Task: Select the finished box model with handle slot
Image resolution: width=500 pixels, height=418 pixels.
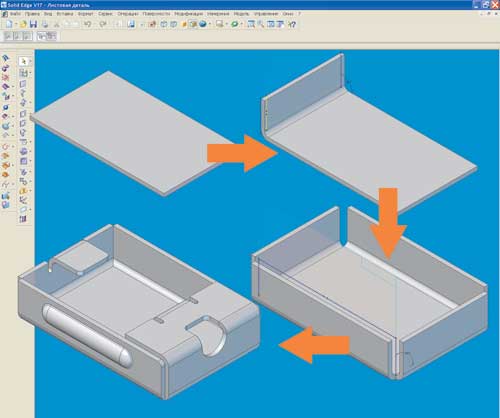Action: click(138, 312)
